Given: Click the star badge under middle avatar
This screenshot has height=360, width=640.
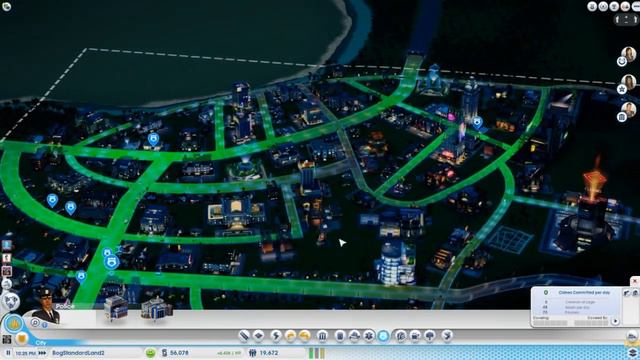Looking at the screenshot, I should pos(622,89).
